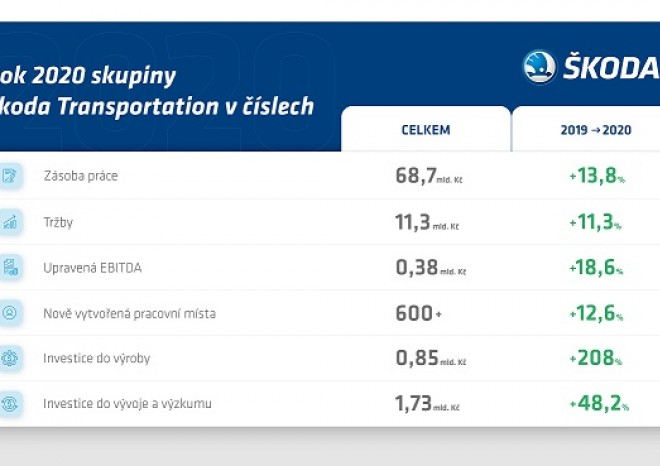The image size is (660, 466).
Task: Click the +48,2% growth figure
Action: tap(596, 404)
